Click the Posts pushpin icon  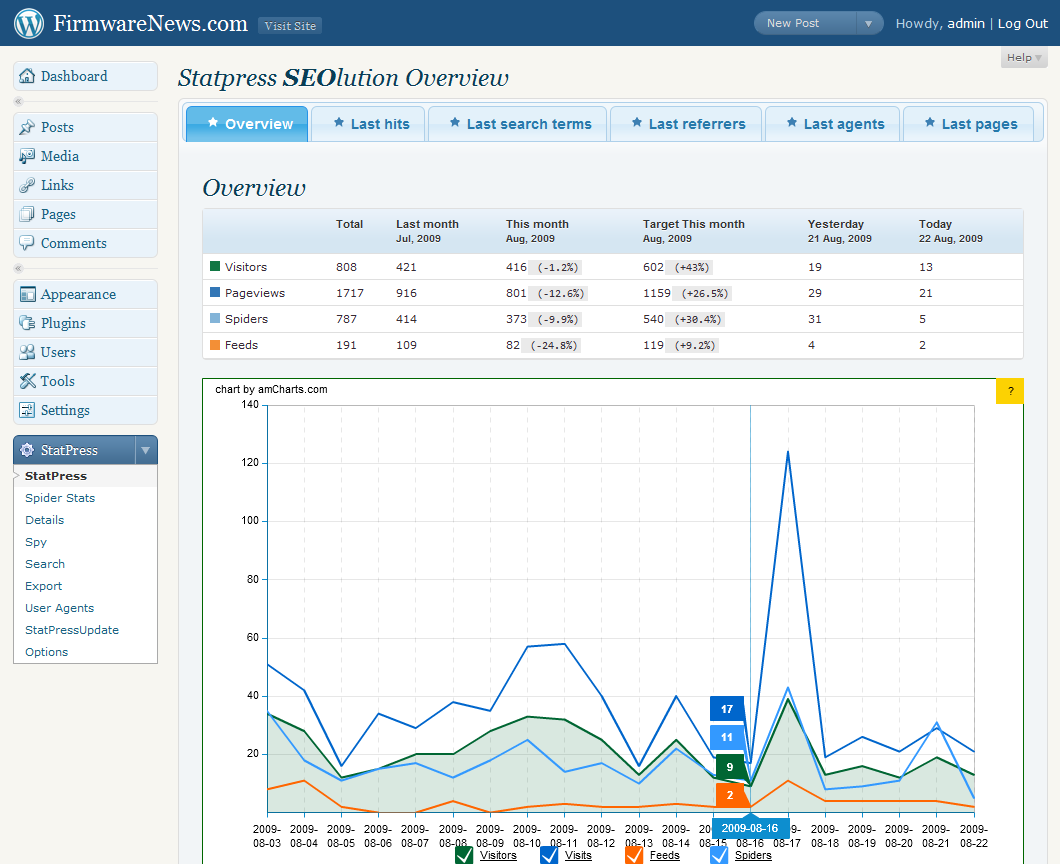[27, 128]
